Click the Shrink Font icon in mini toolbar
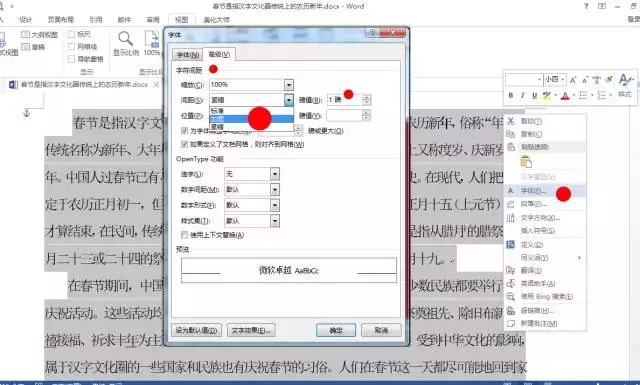 coord(585,80)
